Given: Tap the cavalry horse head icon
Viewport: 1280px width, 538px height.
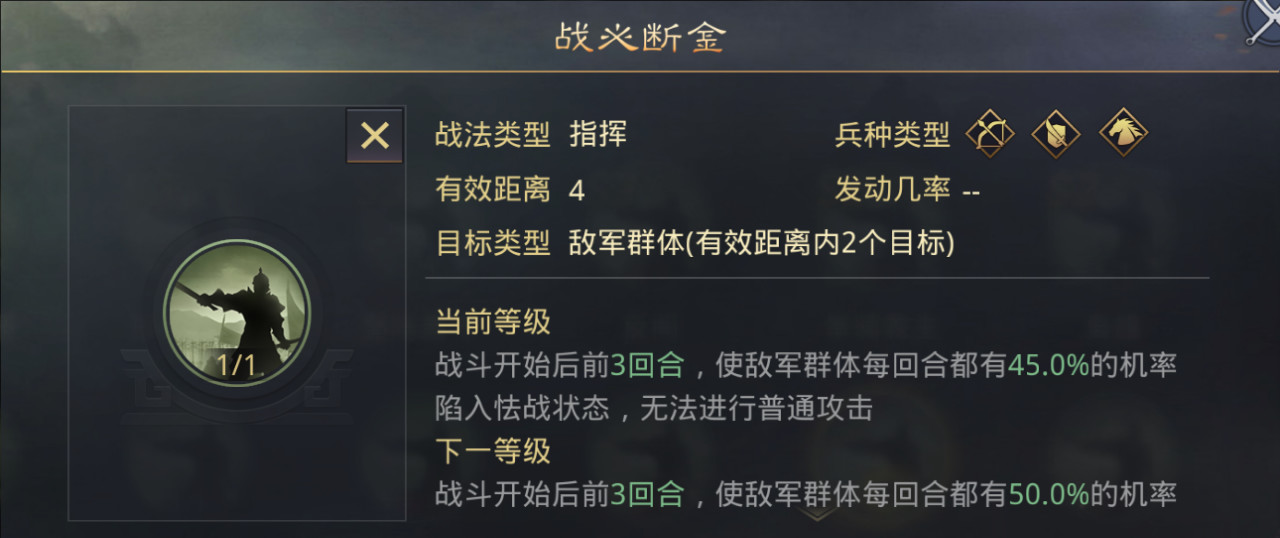Looking at the screenshot, I should (x=1123, y=133).
